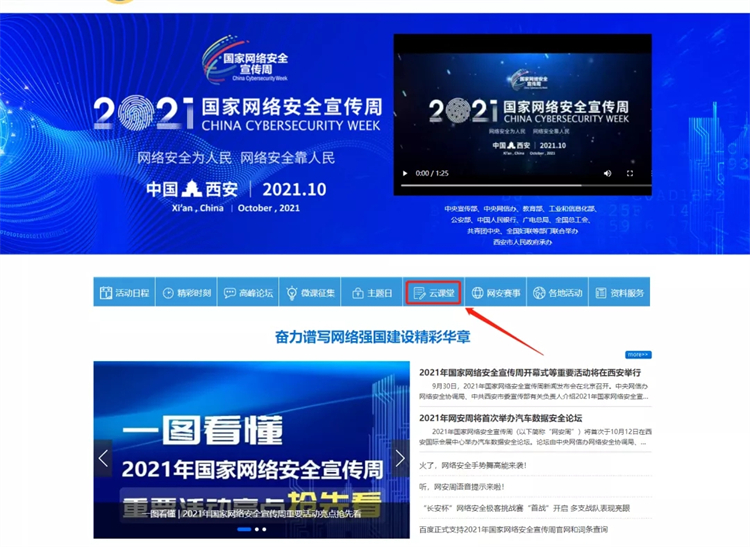This screenshot has width=750, height=547.
Task: Select the third carousel indicator dot
Action: 265,529
